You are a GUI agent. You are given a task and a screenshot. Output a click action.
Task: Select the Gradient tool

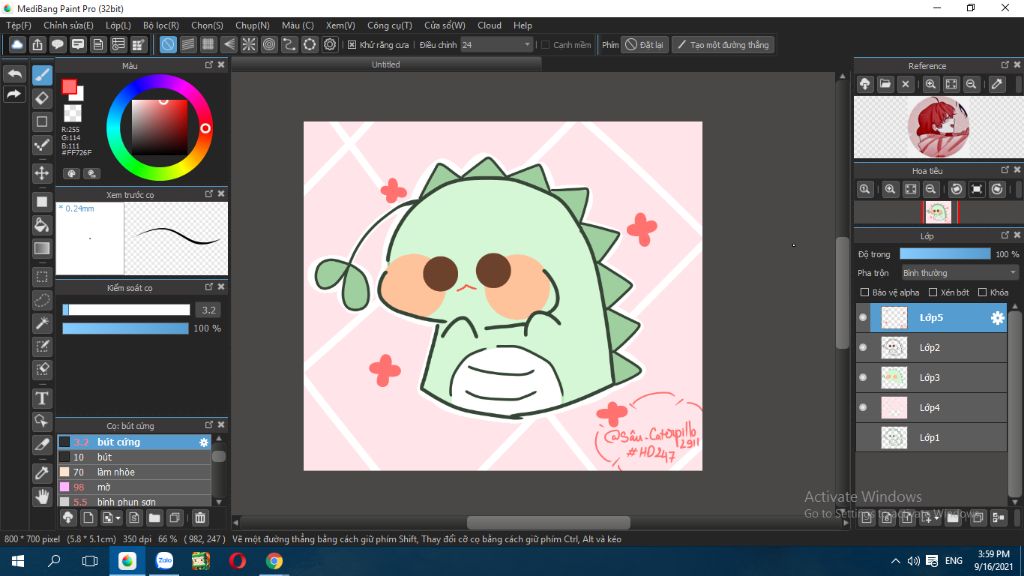pos(42,249)
